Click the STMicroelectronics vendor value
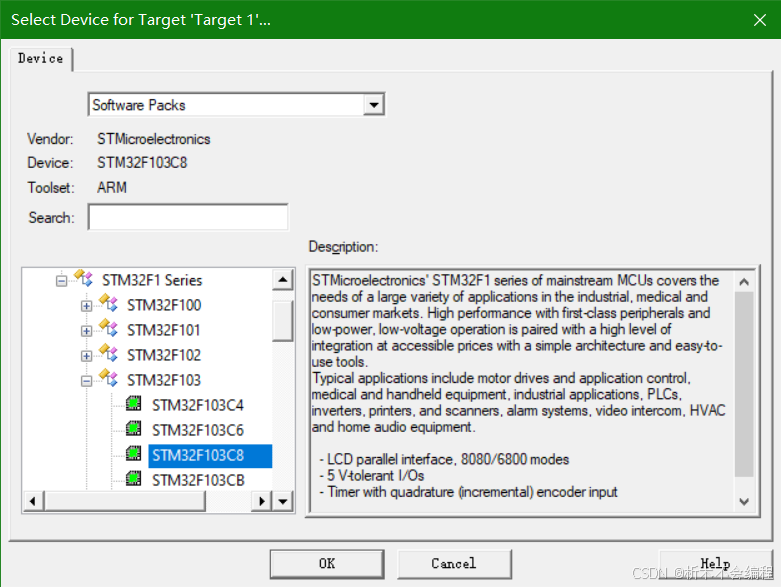Screen dimensions: 781x587 click(x=154, y=139)
